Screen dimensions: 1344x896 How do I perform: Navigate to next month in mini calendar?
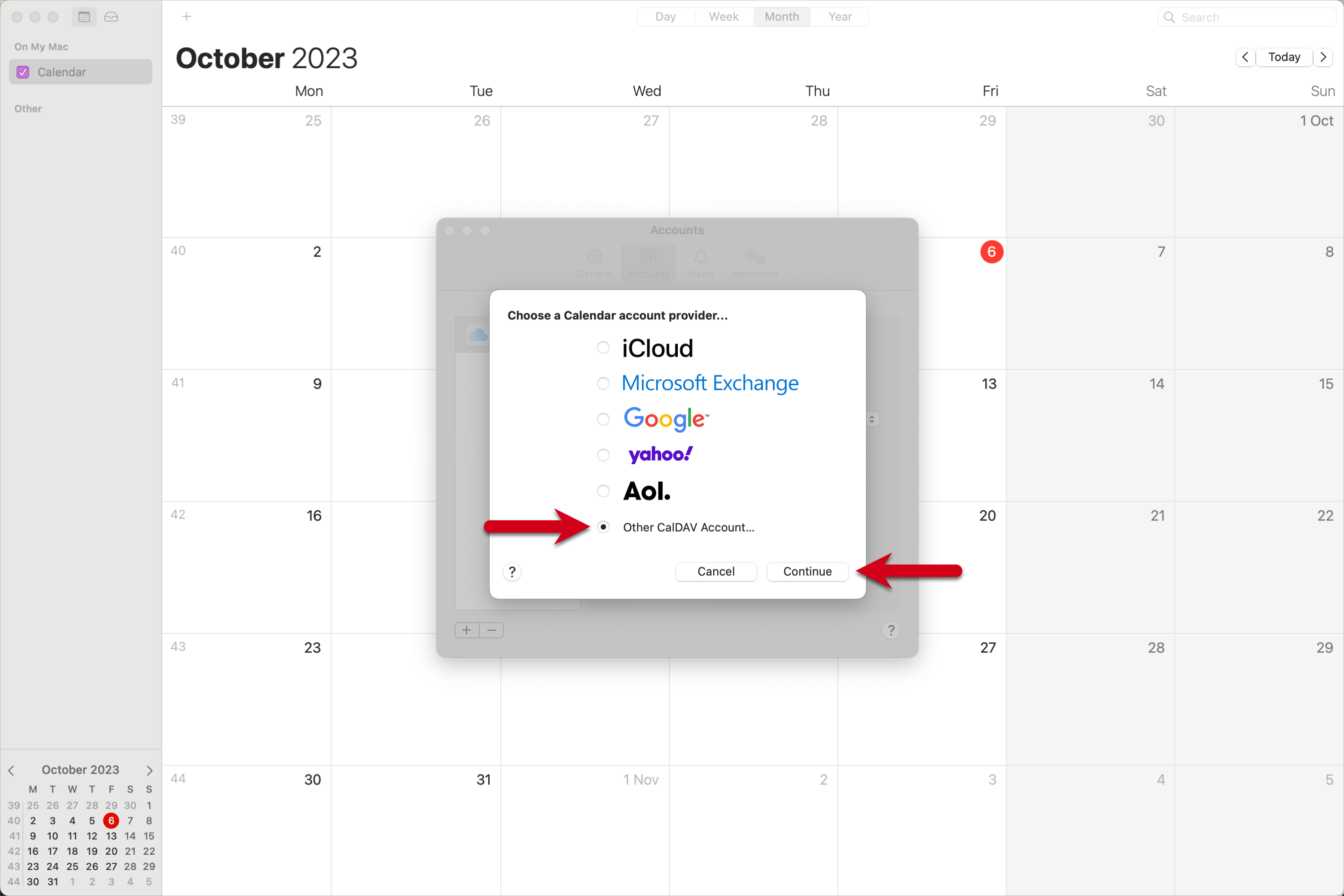point(149,770)
